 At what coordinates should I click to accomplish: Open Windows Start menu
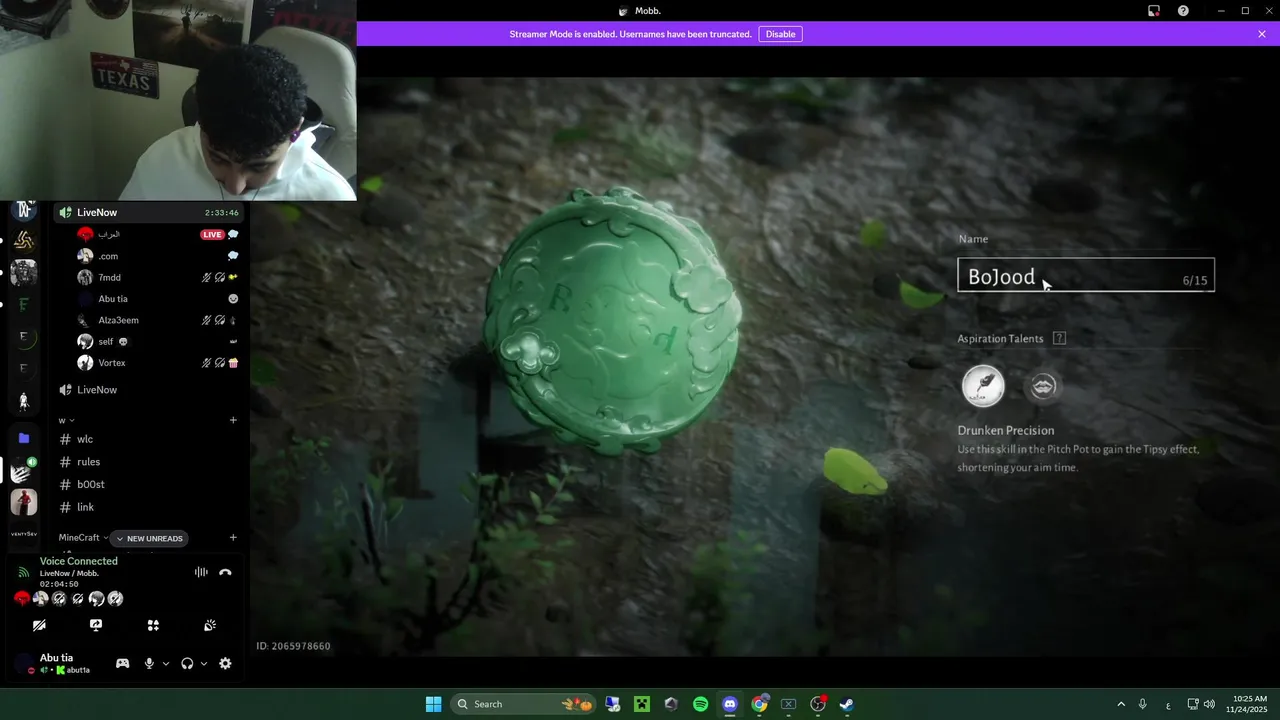coord(433,704)
